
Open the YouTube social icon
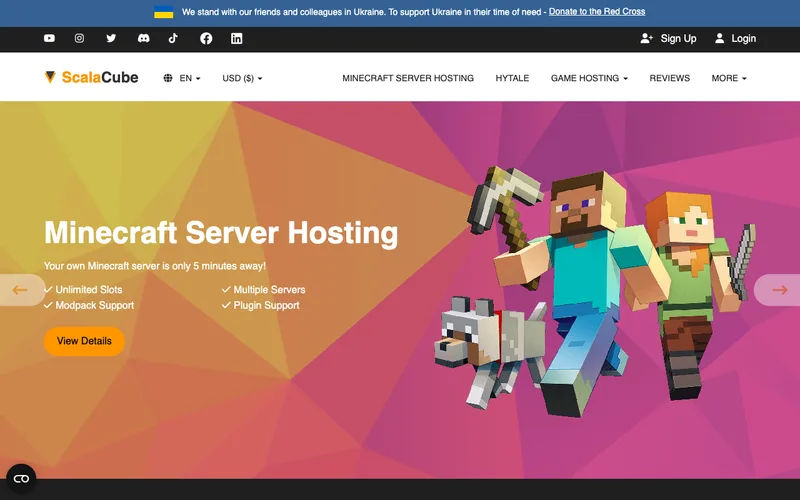49,38
